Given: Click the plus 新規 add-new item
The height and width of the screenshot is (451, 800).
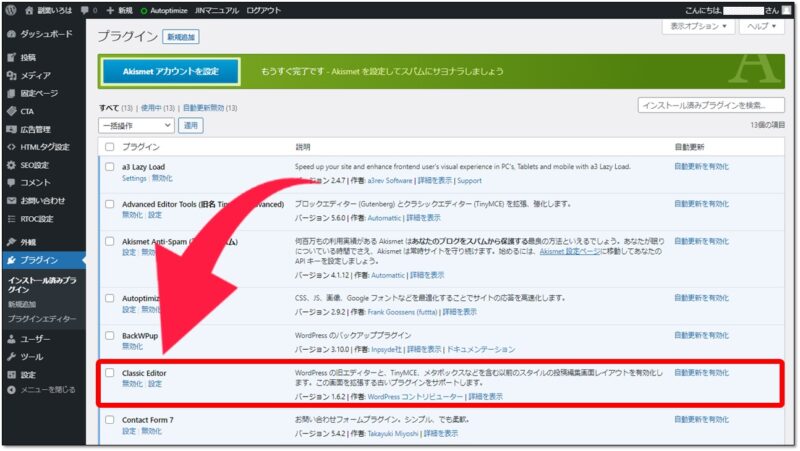Looking at the screenshot, I should [119, 10].
